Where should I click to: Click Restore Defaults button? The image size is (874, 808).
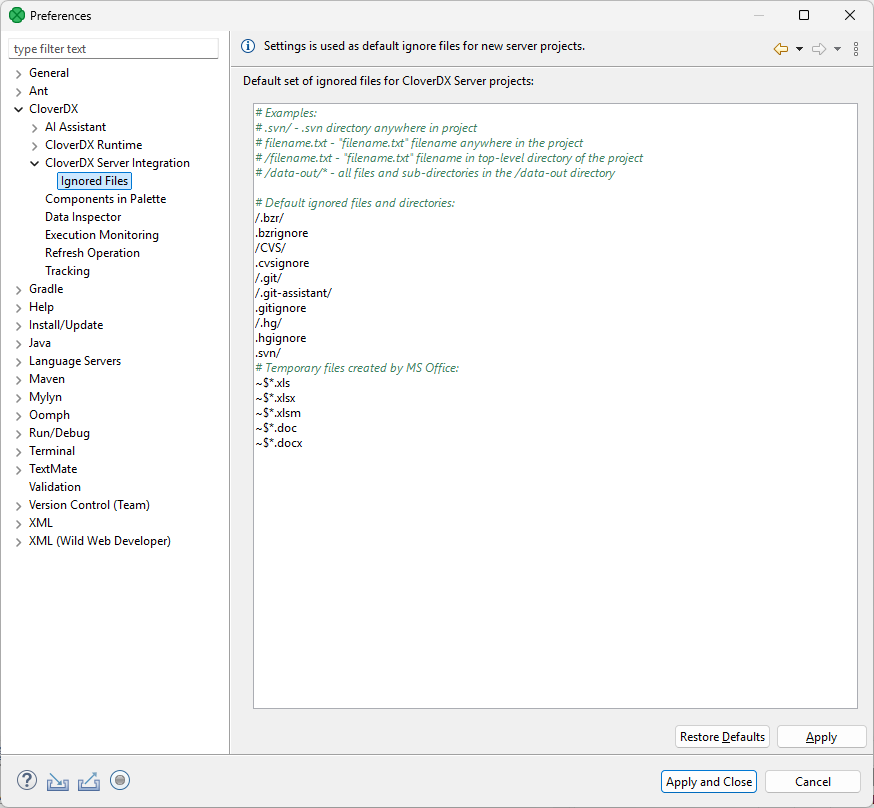tap(722, 737)
